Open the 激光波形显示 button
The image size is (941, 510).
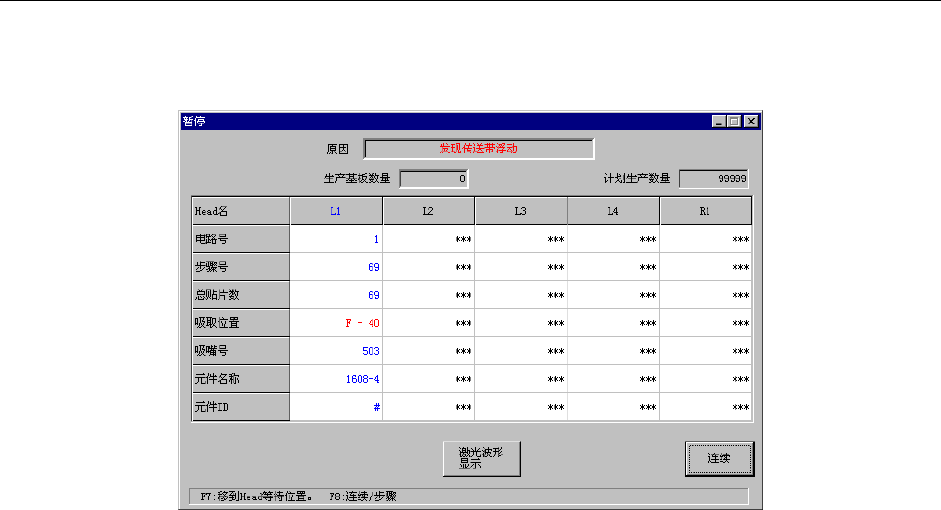click(x=481, y=458)
